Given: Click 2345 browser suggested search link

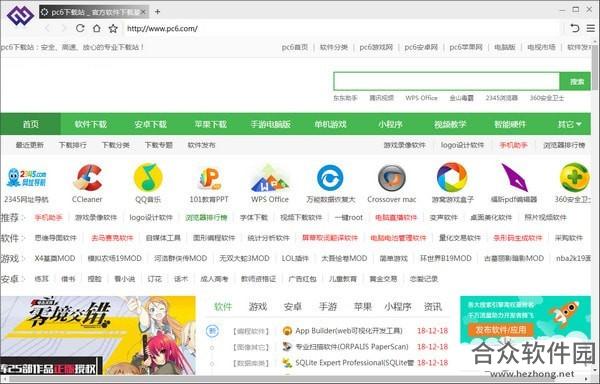Looking at the screenshot, I should click(x=502, y=98).
